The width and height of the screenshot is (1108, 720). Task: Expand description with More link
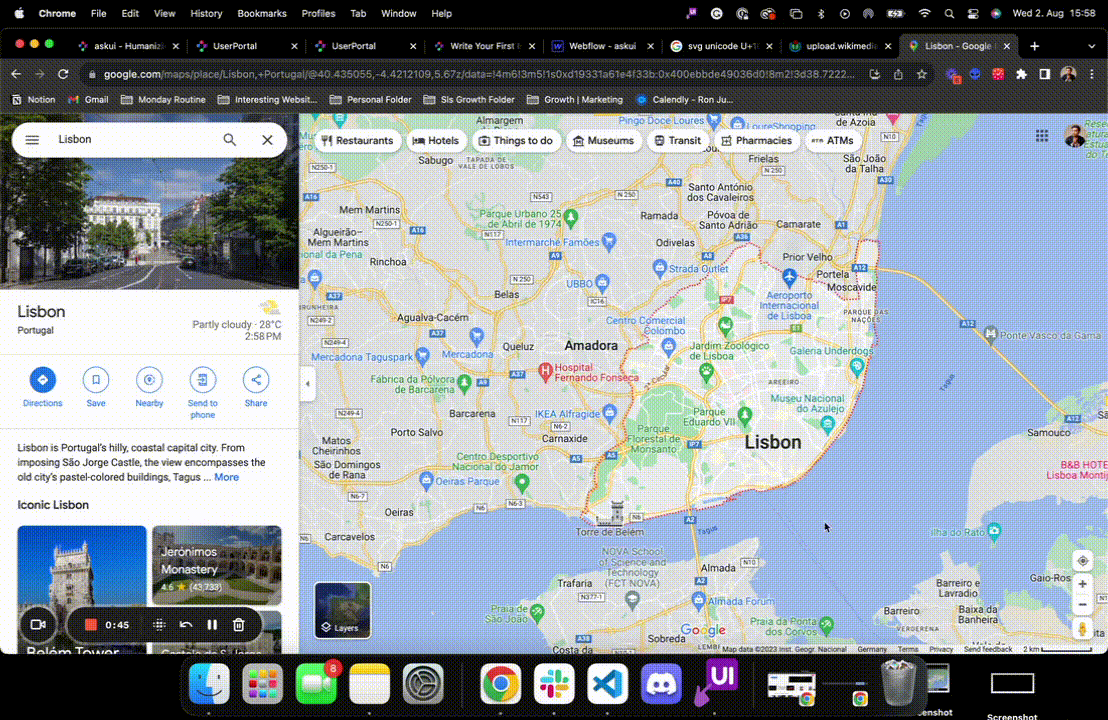[226, 477]
